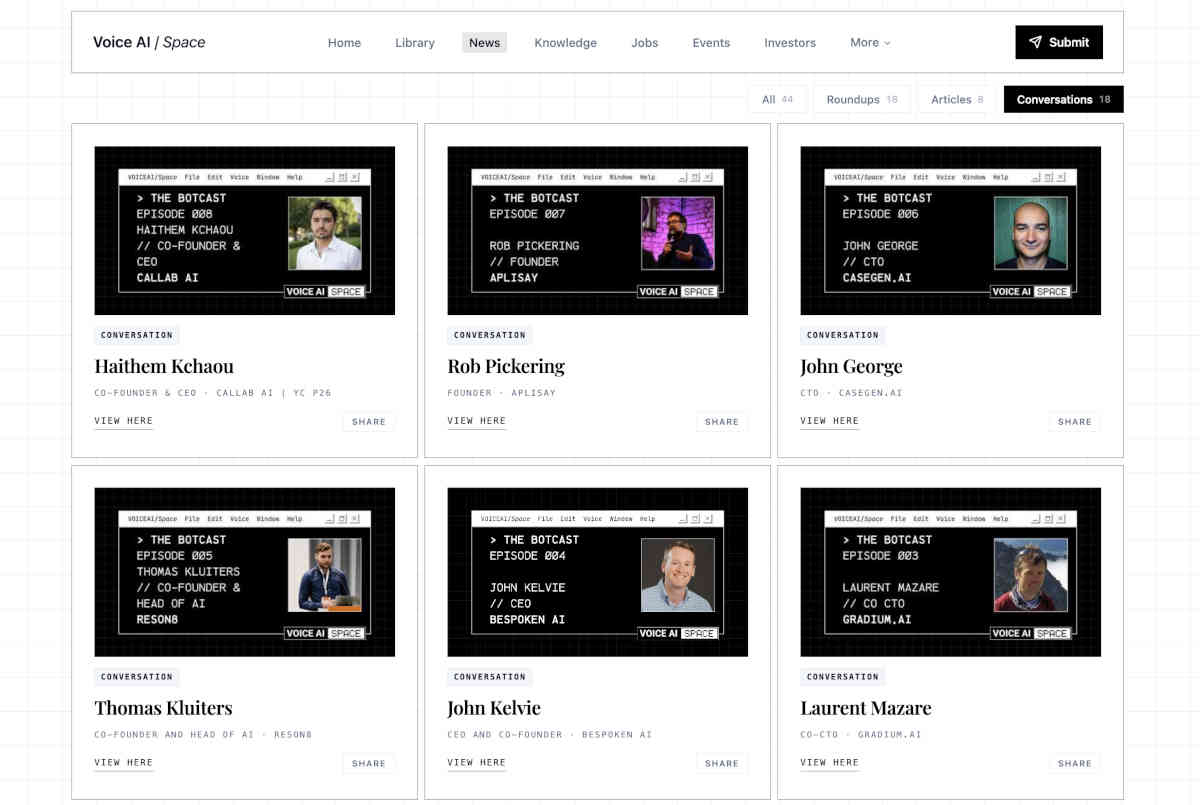Open the Investors section

click(790, 43)
